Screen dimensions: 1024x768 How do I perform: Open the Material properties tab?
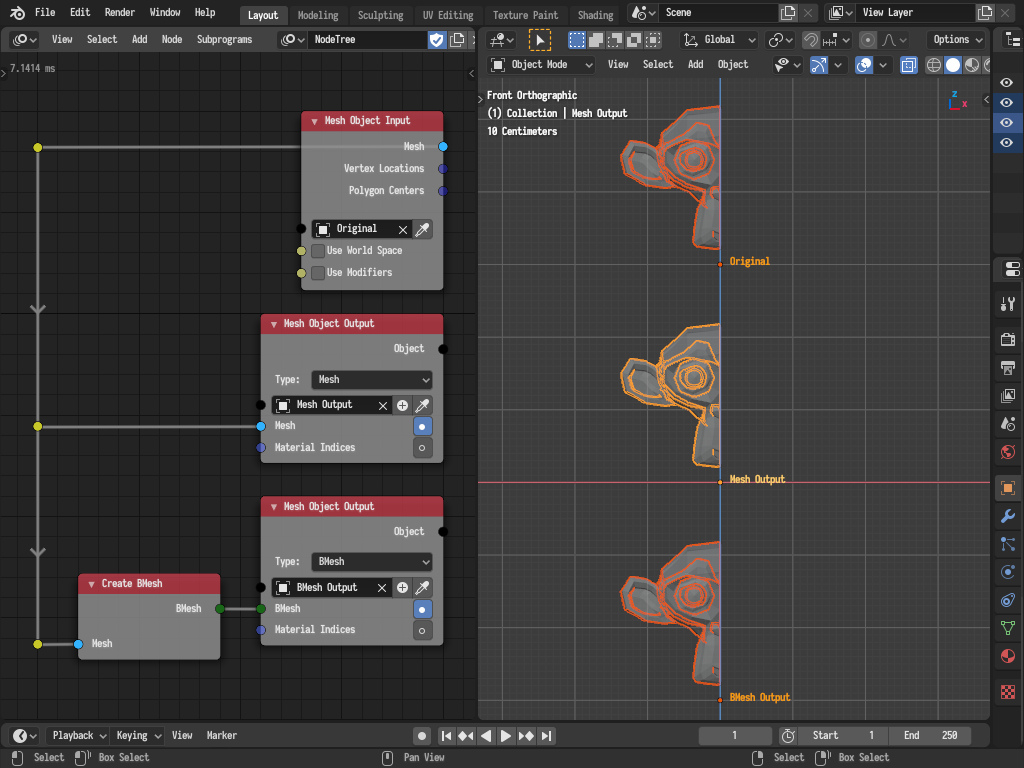[x=1008, y=657]
